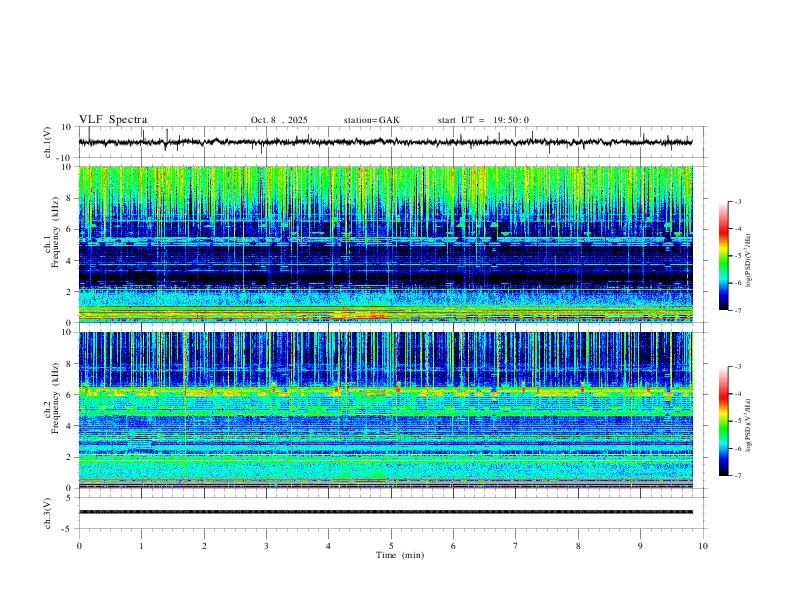Viewport: 792px width, 612px height.
Task: Click the '-3' tick on ch.2 color bar
Action: coord(738,367)
